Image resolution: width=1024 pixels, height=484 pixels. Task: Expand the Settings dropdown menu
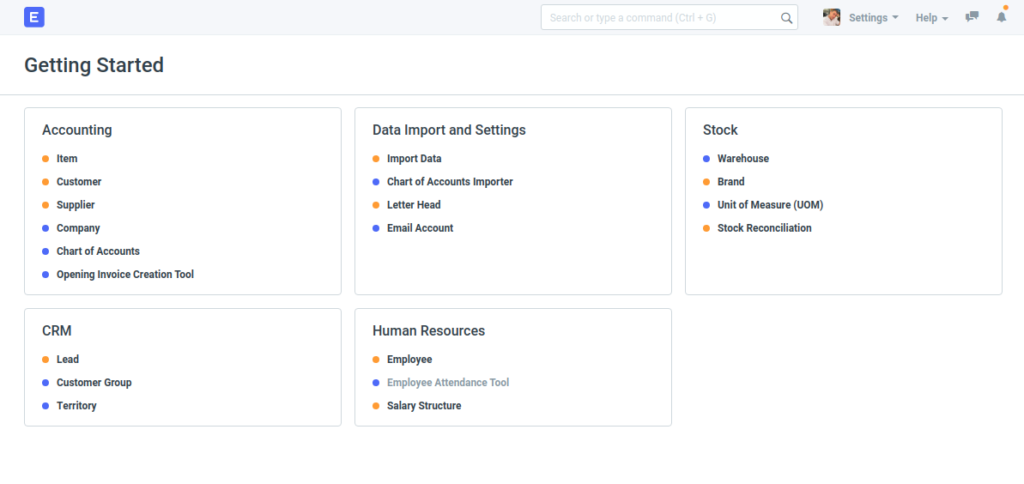click(x=873, y=18)
